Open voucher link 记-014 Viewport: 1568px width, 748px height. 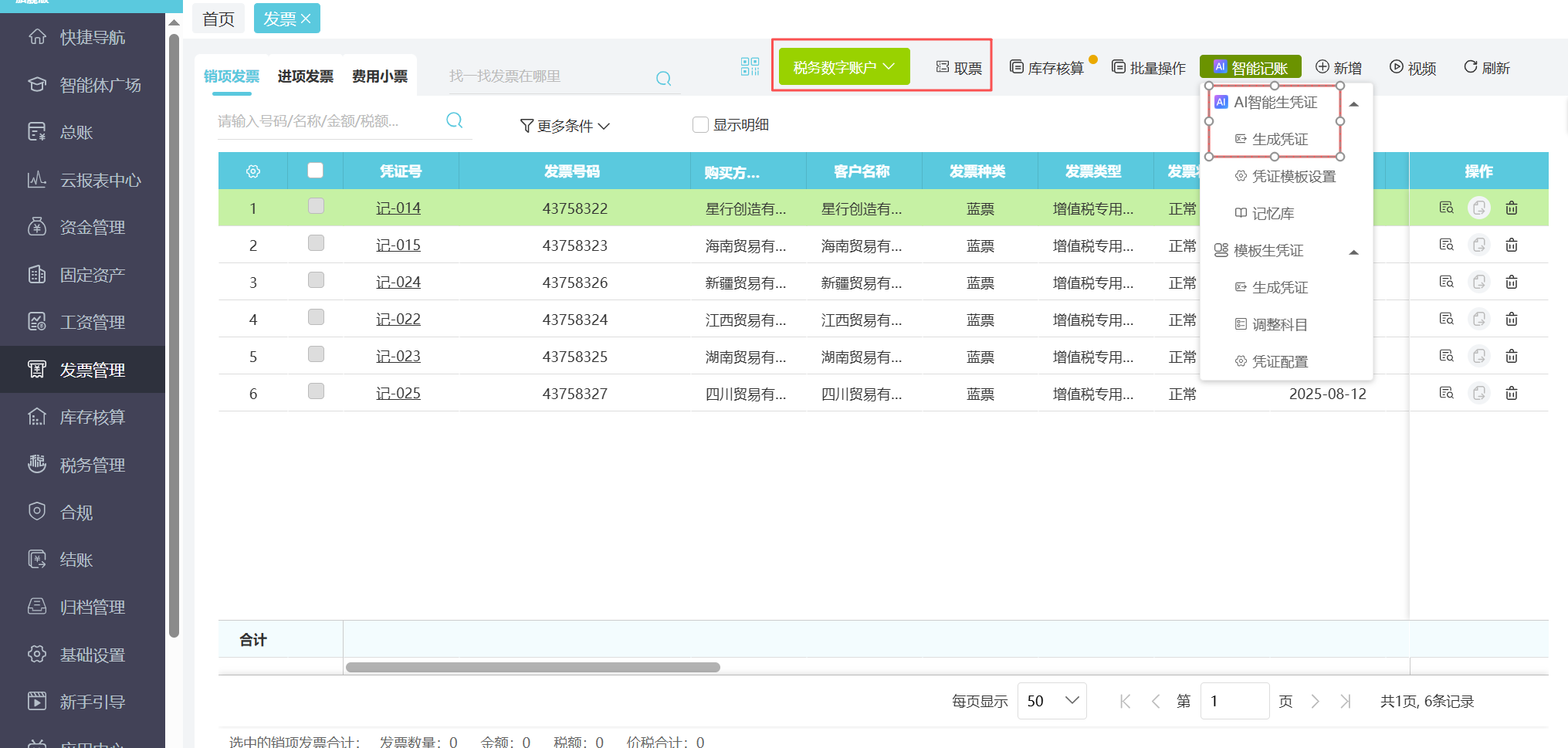tap(398, 208)
